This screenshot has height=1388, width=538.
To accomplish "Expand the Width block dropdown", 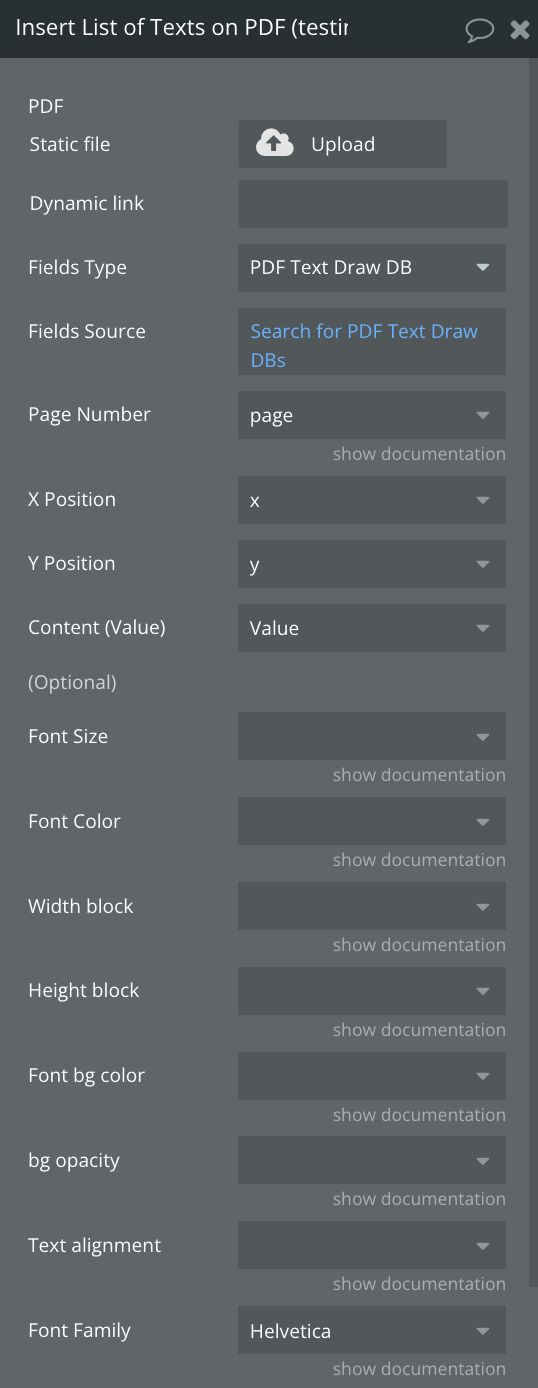I will 372,906.
